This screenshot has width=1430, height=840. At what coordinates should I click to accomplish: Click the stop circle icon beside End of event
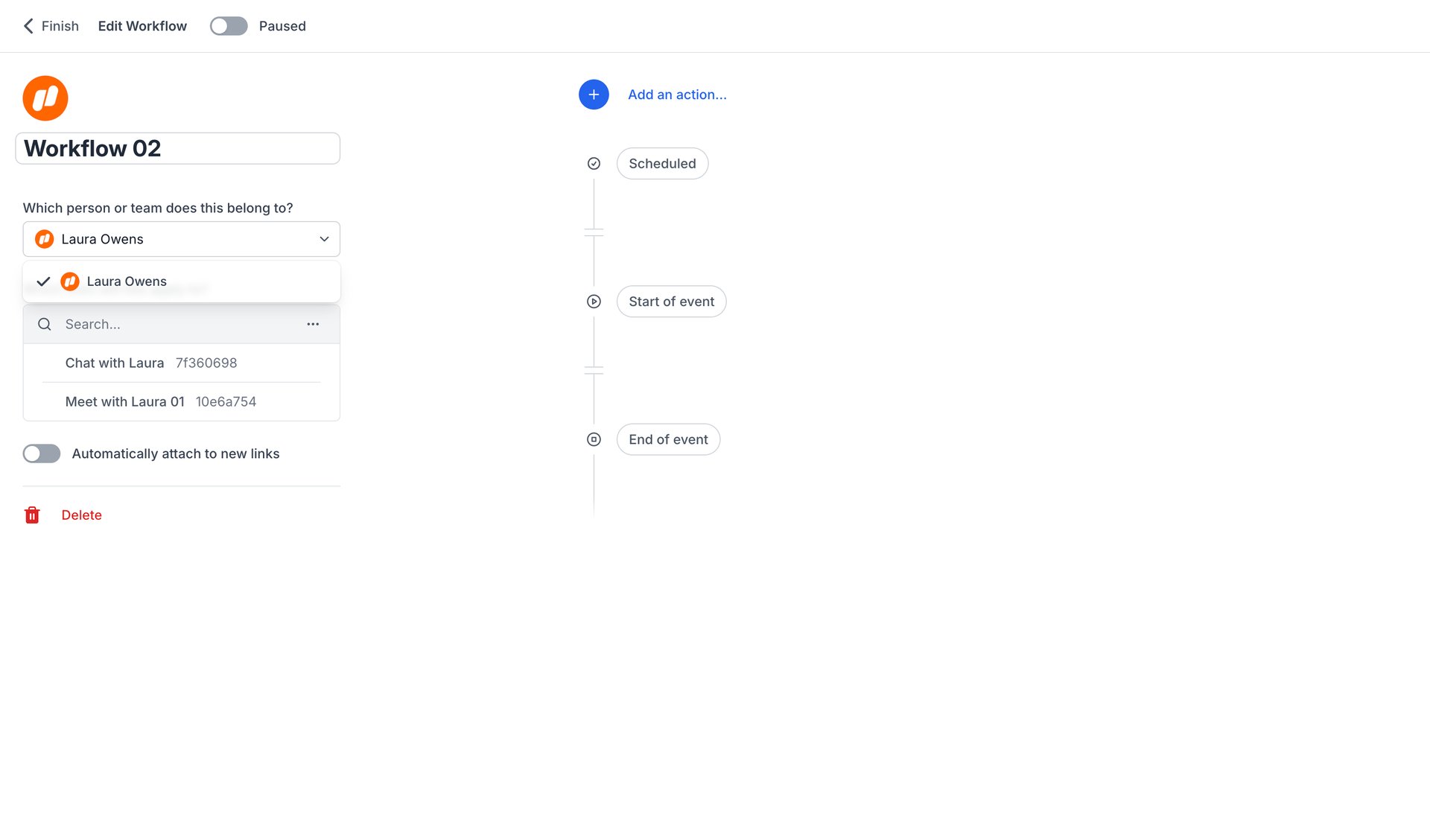click(x=593, y=439)
